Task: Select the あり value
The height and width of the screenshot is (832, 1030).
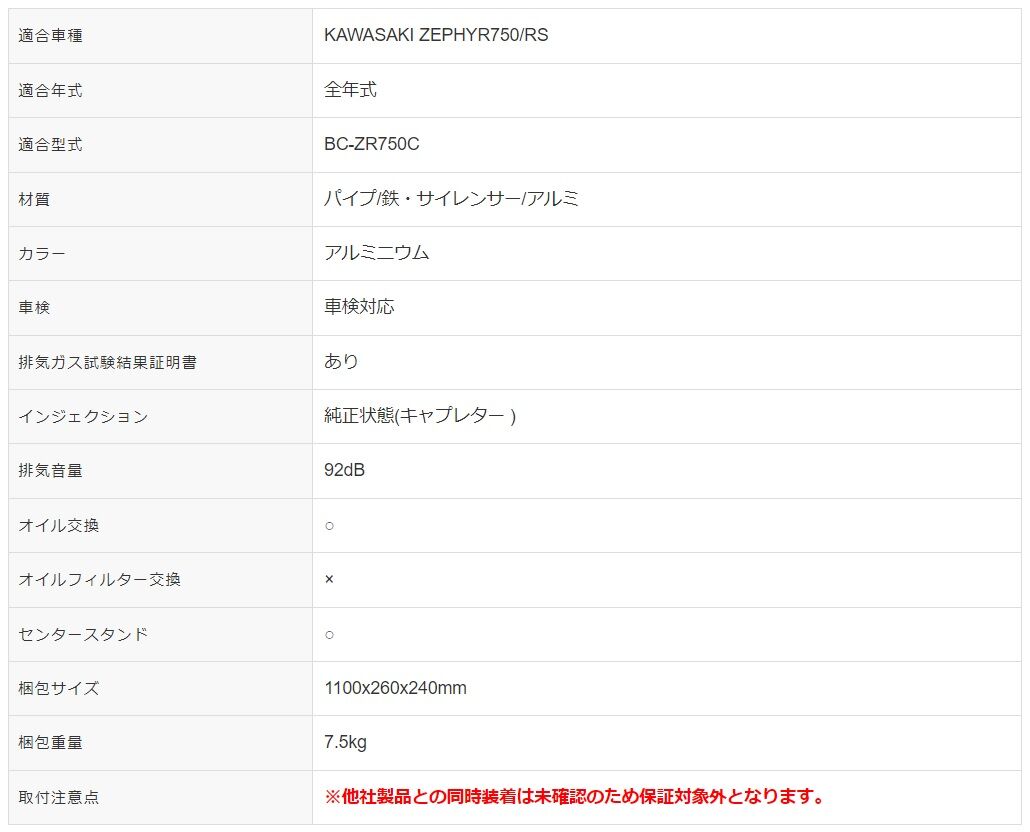Action: (341, 361)
